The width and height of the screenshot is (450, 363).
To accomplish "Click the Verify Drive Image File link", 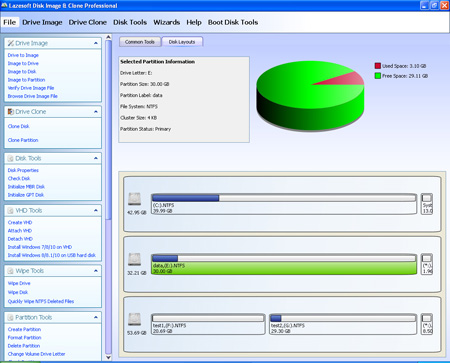I will 31,88.
